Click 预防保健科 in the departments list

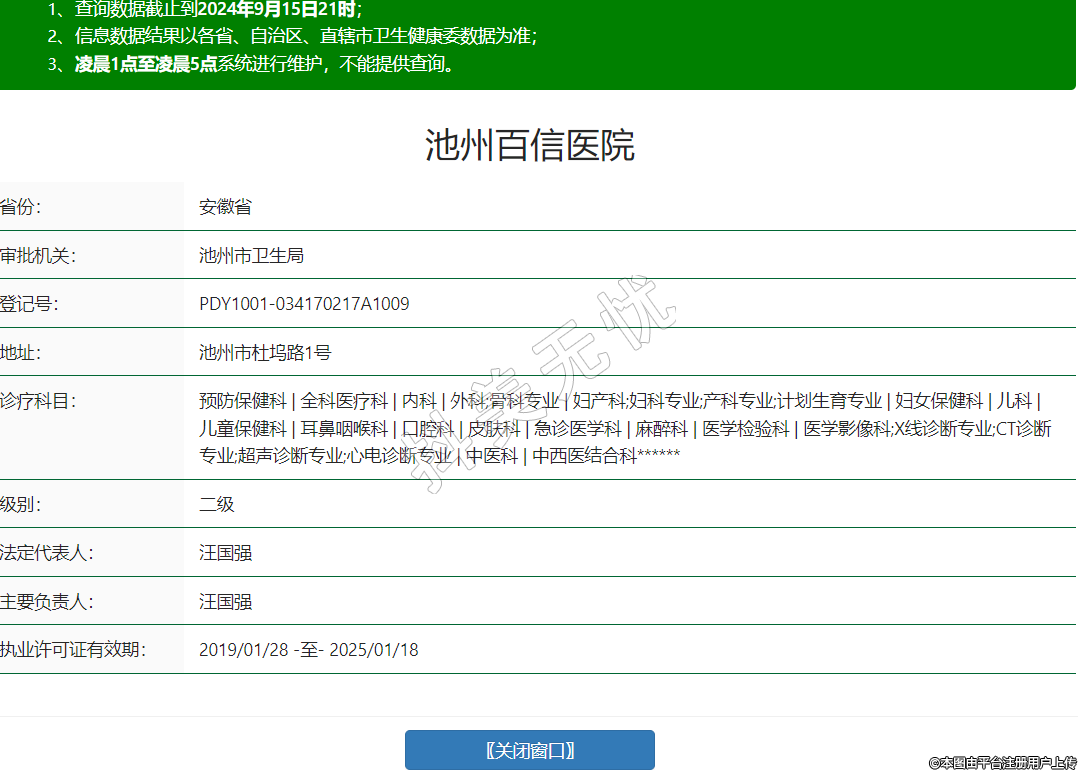point(243,401)
